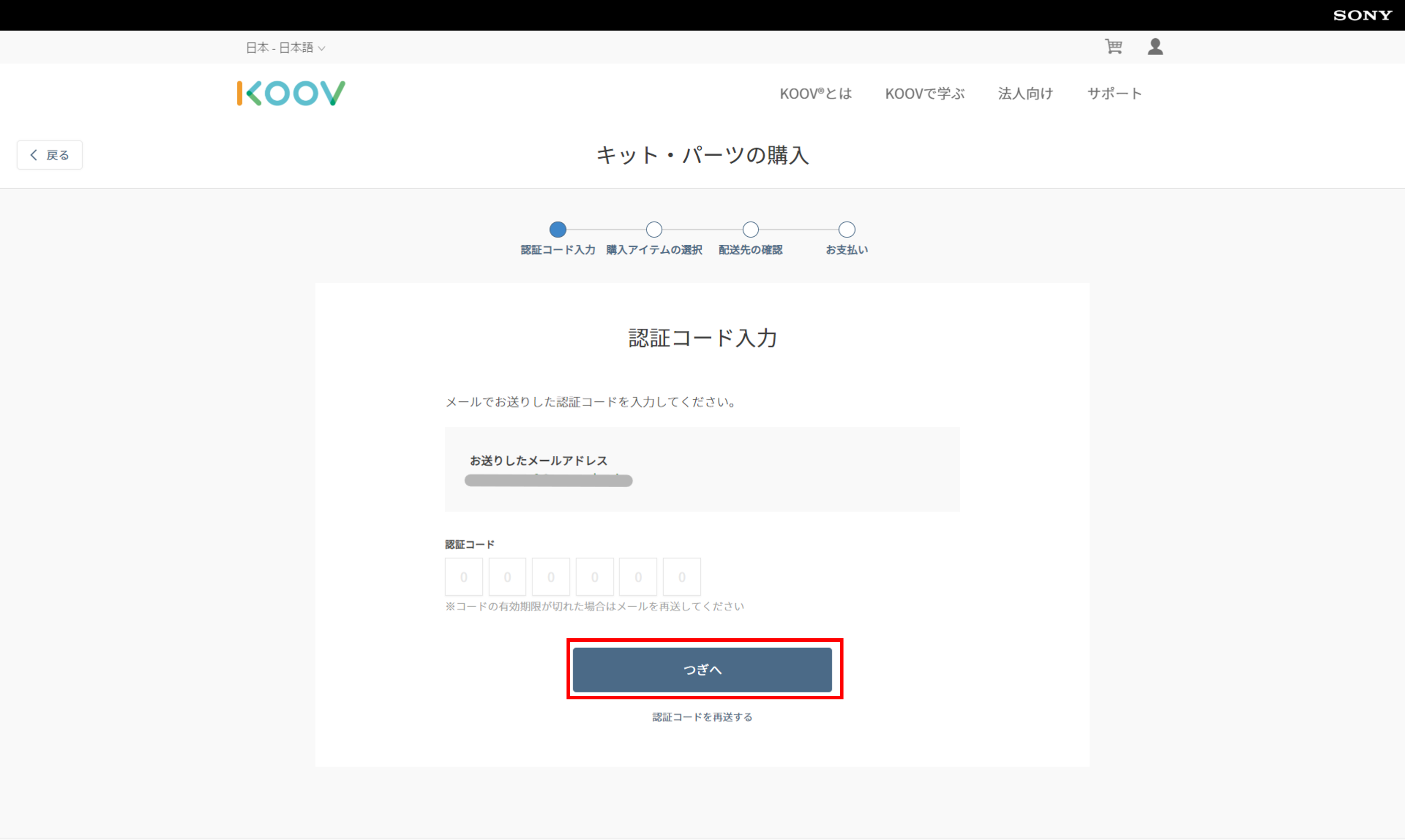Click the SONY logo
This screenshot has height=840, width=1405.
click(x=1362, y=16)
